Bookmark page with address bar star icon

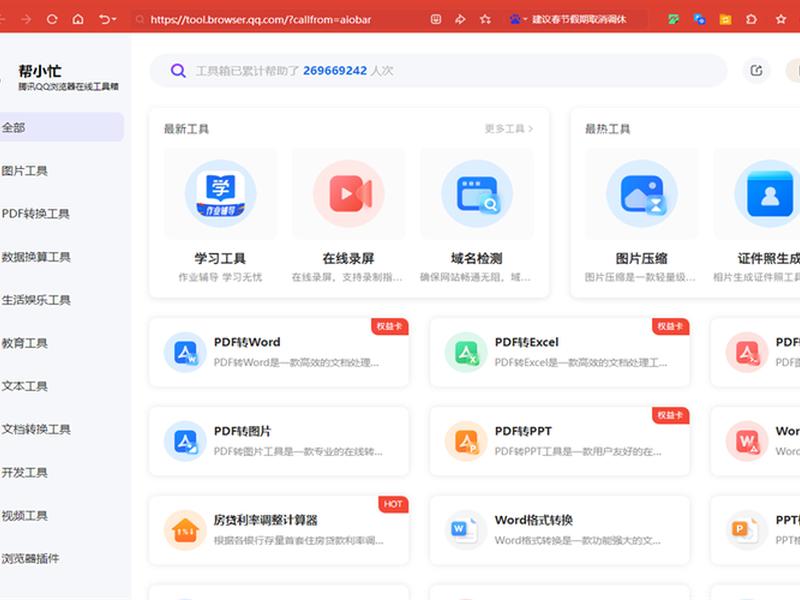click(x=485, y=19)
